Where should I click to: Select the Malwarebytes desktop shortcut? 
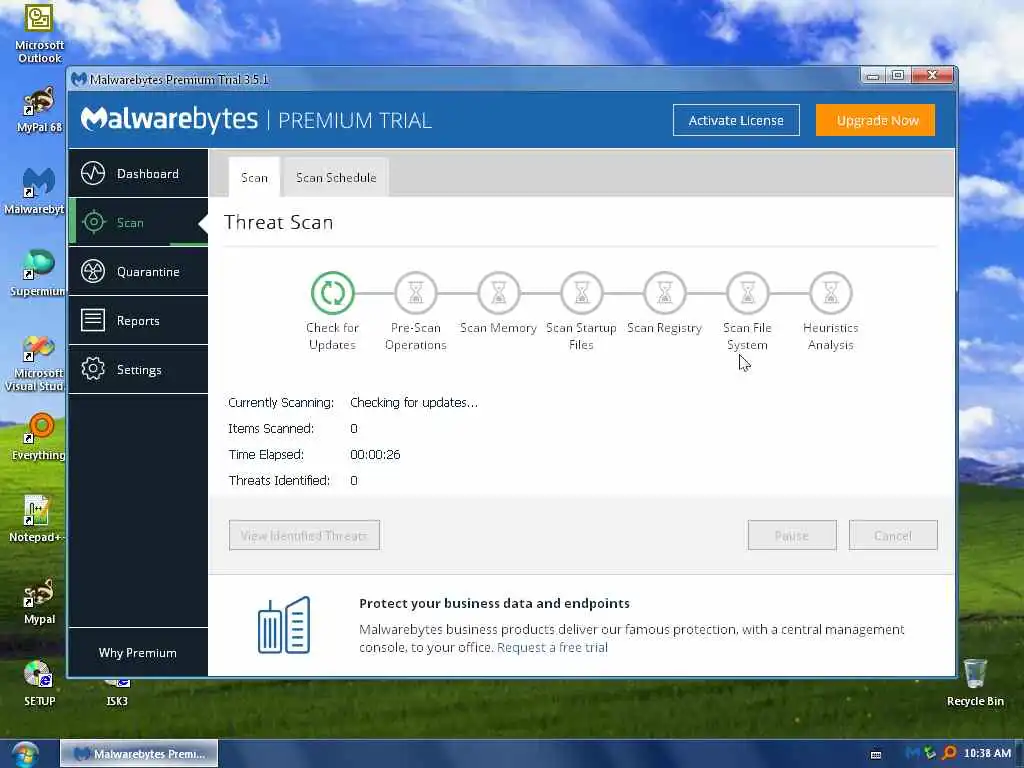coord(37,191)
